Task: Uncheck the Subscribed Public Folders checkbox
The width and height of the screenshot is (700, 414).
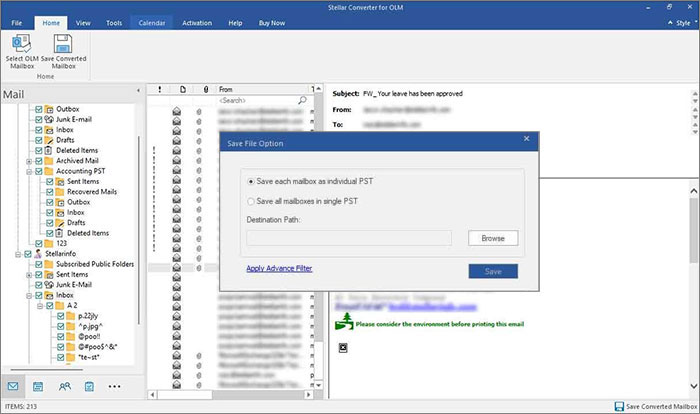Action: coord(39,264)
